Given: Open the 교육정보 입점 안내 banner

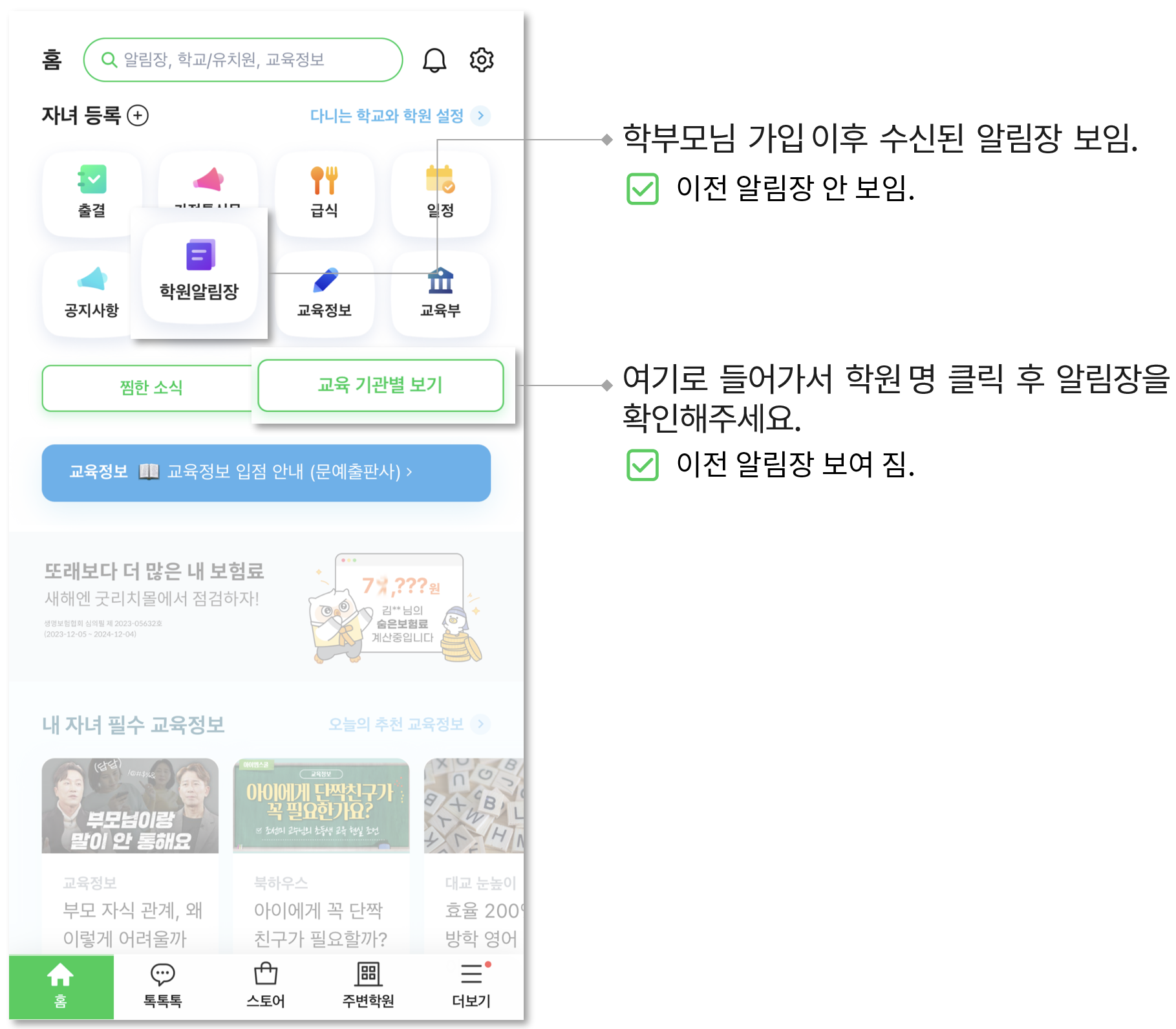Looking at the screenshot, I should (x=266, y=473).
